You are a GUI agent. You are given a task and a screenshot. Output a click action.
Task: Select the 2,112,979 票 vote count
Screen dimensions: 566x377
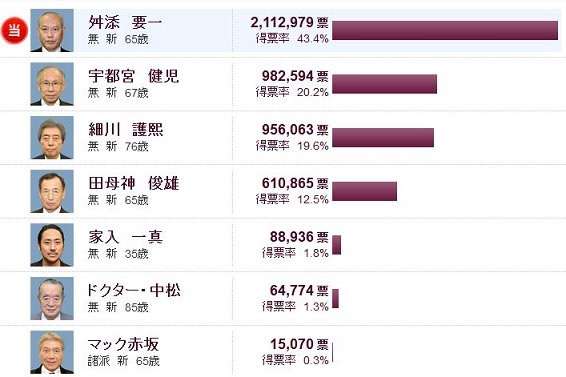[289, 22]
